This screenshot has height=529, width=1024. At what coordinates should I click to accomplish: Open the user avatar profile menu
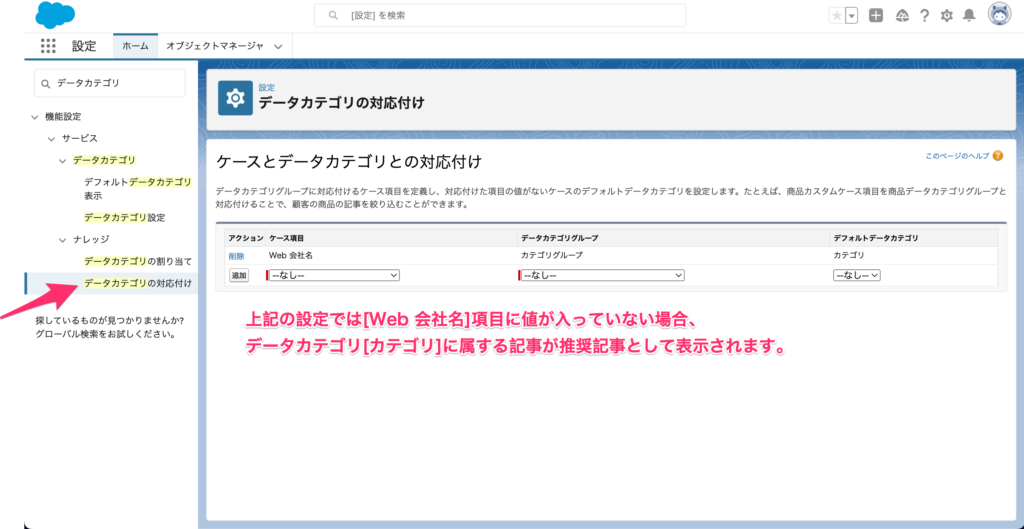click(x=999, y=15)
